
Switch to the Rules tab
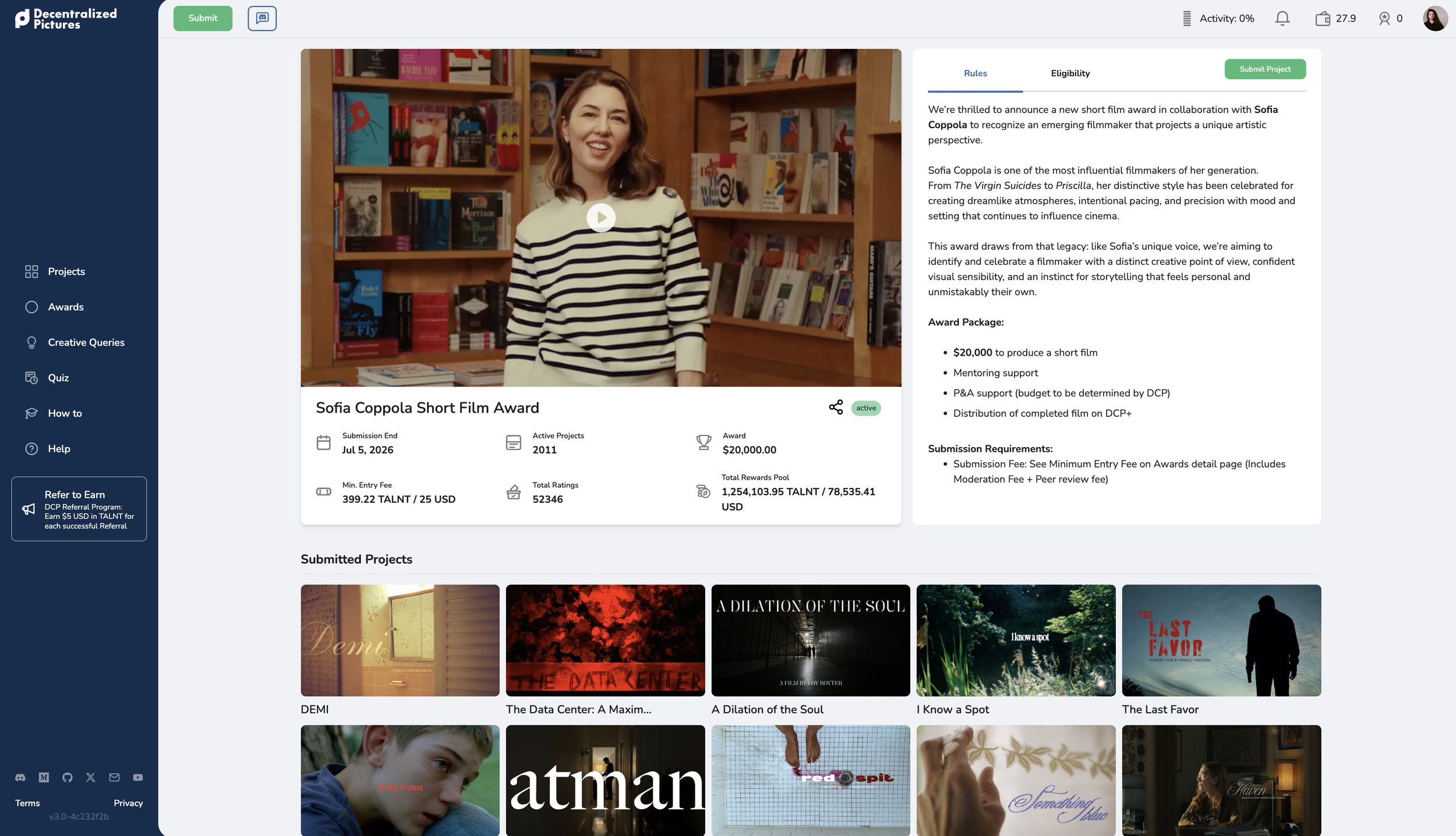976,73
